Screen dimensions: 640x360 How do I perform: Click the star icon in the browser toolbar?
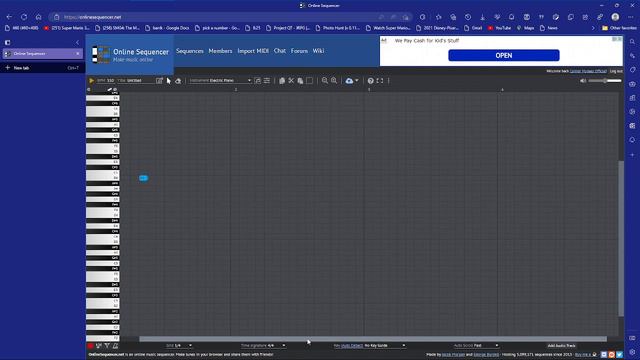[438, 17]
